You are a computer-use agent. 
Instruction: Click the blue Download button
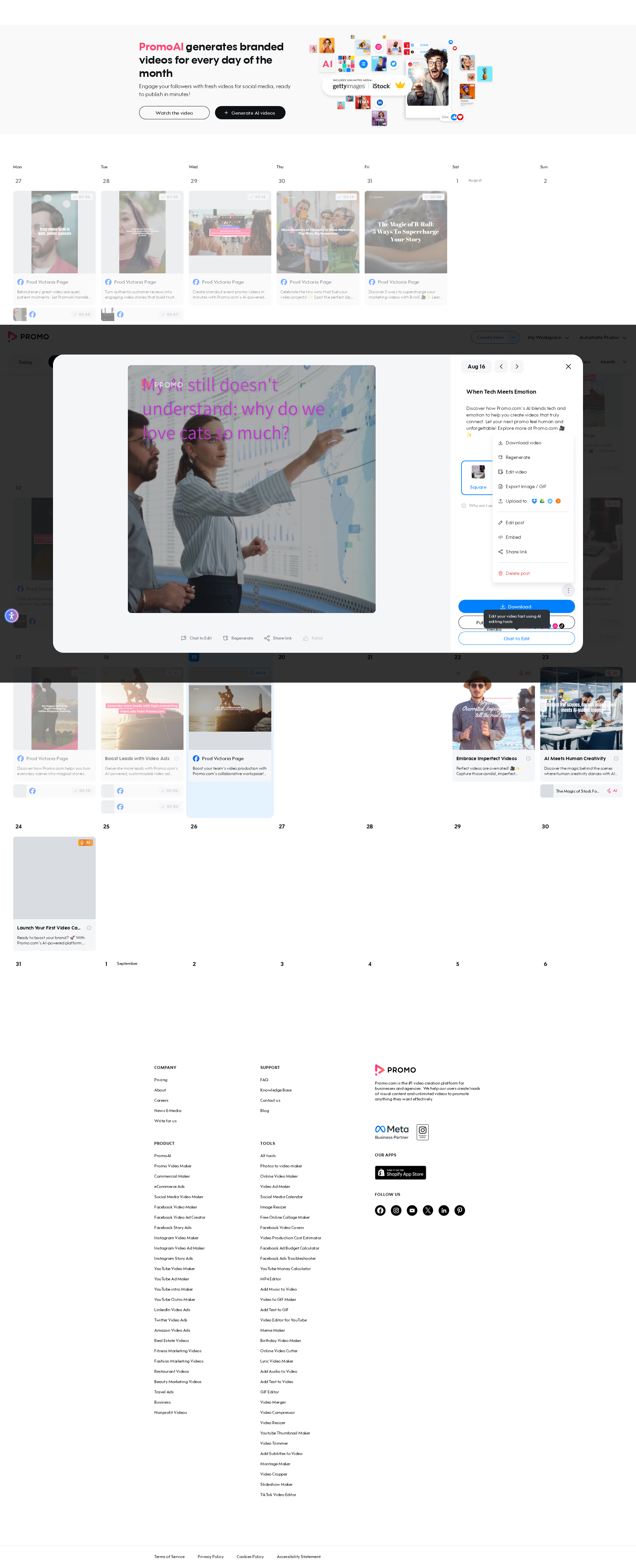[516, 606]
